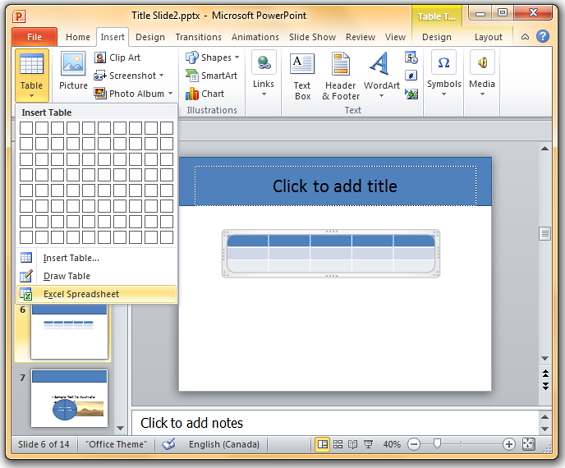Expand the Links group dropdown
The image size is (565, 468).
[x=263, y=74]
